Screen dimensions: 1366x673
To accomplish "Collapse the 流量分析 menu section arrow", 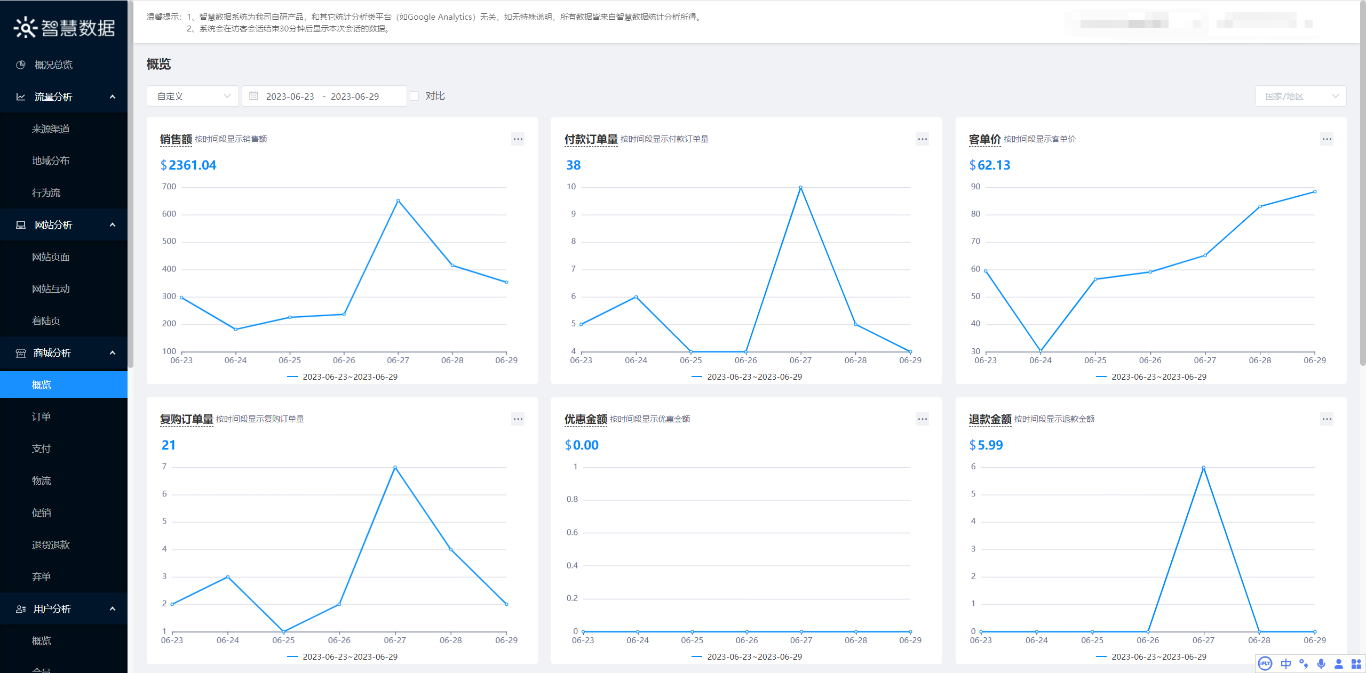I will tap(112, 97).
